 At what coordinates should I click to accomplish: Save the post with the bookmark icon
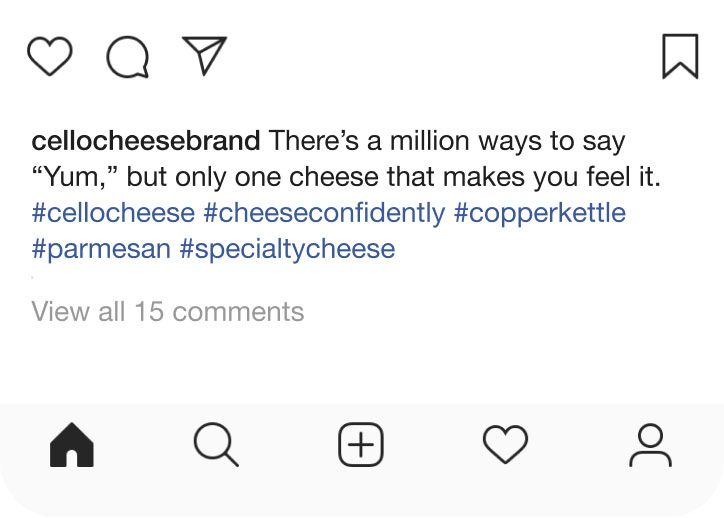(680, 56)
